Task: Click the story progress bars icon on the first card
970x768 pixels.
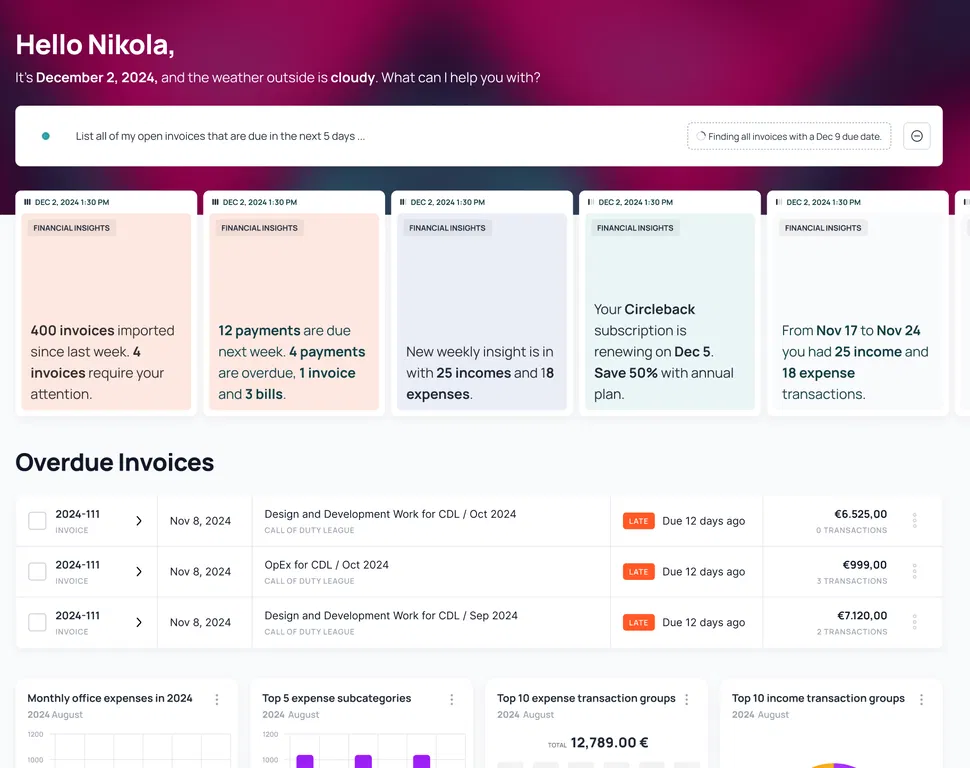Action: [27, 202]
